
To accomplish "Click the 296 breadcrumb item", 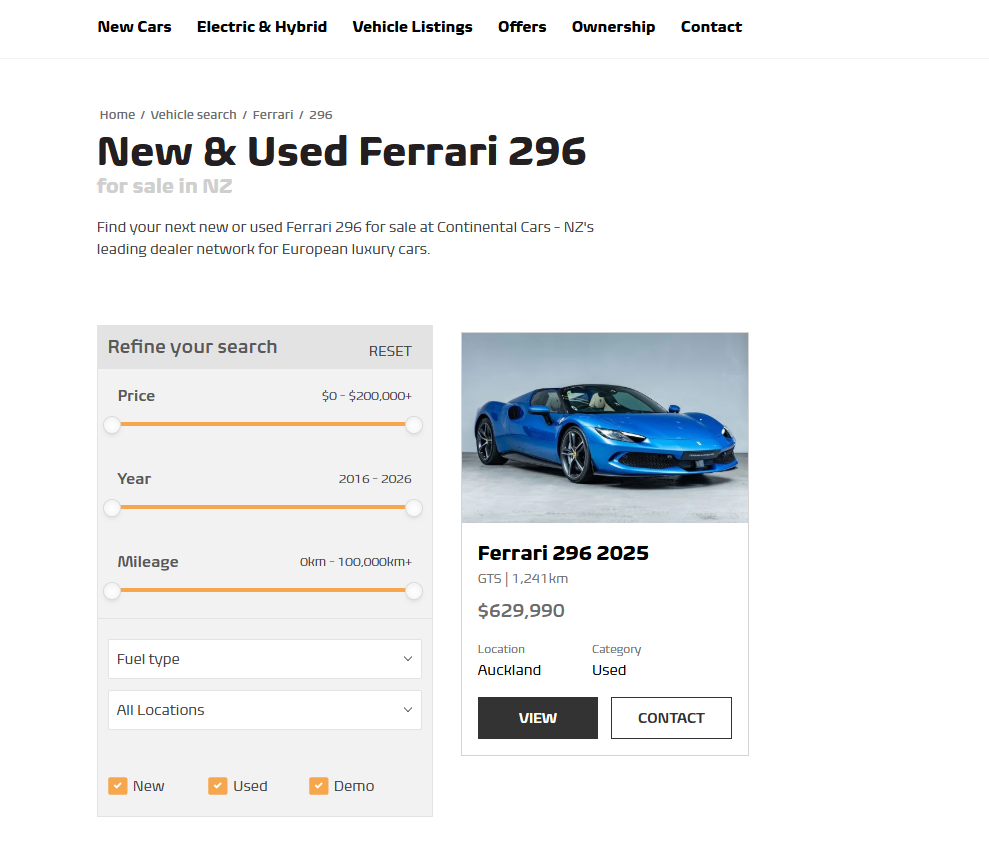I will pyautogui.click(x=320, y=115).
